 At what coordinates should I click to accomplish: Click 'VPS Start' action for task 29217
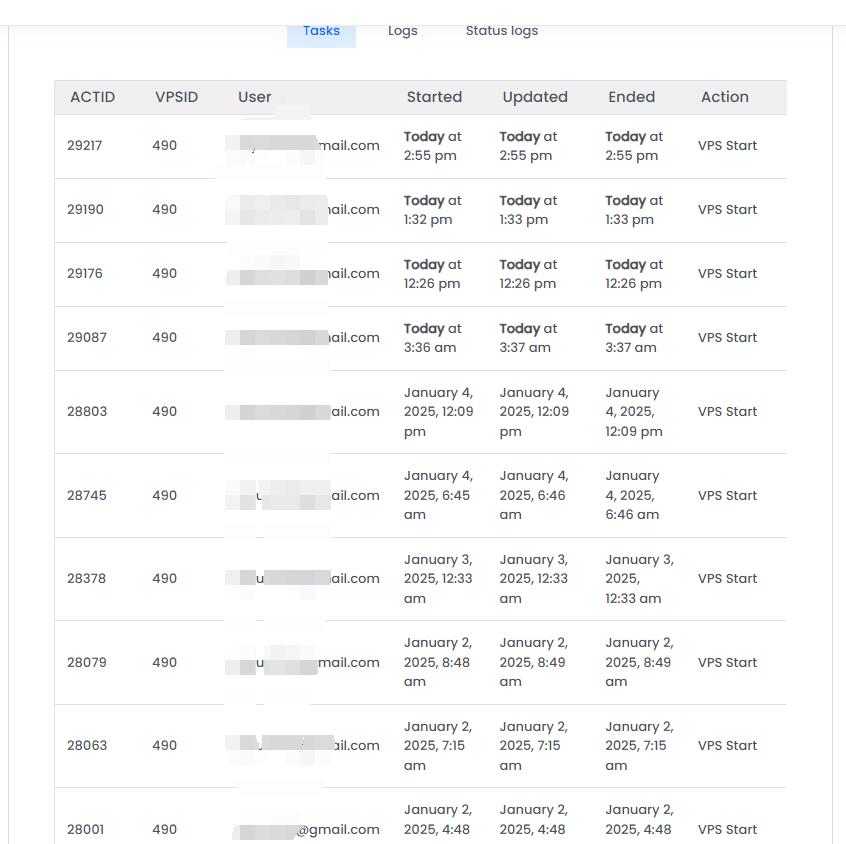(727, 146)
